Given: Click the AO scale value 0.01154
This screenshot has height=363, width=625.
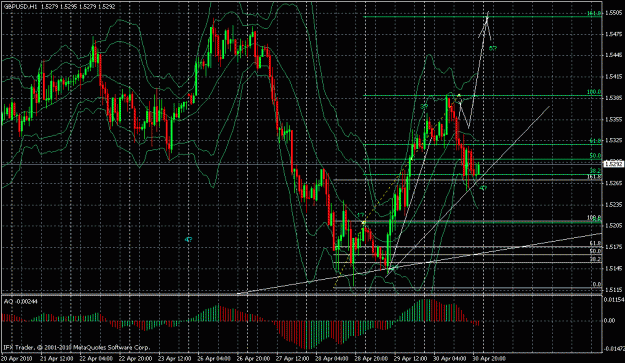Looking at the screenshot, I should pyautogui.click(x=614, y=299).
